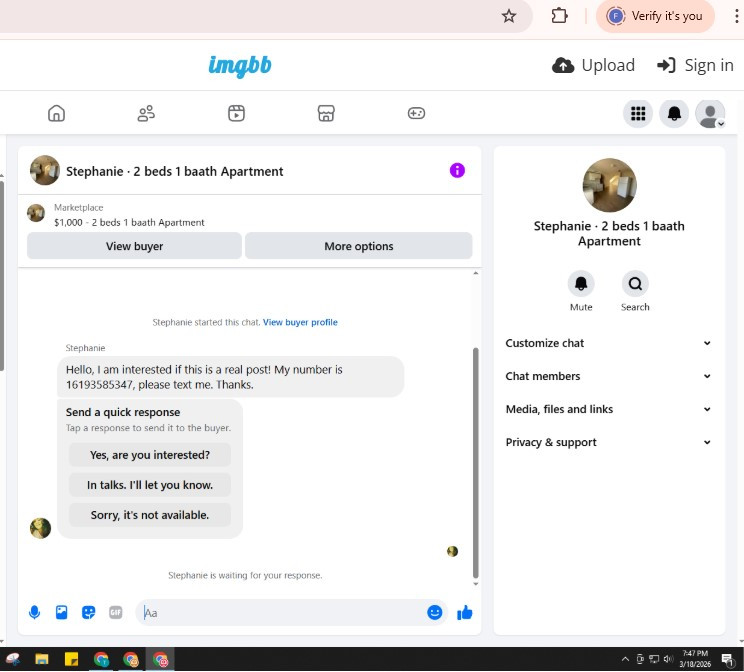Click the Upload cloud button
Viewport: 744px width, 672px height.
point(593,65)
